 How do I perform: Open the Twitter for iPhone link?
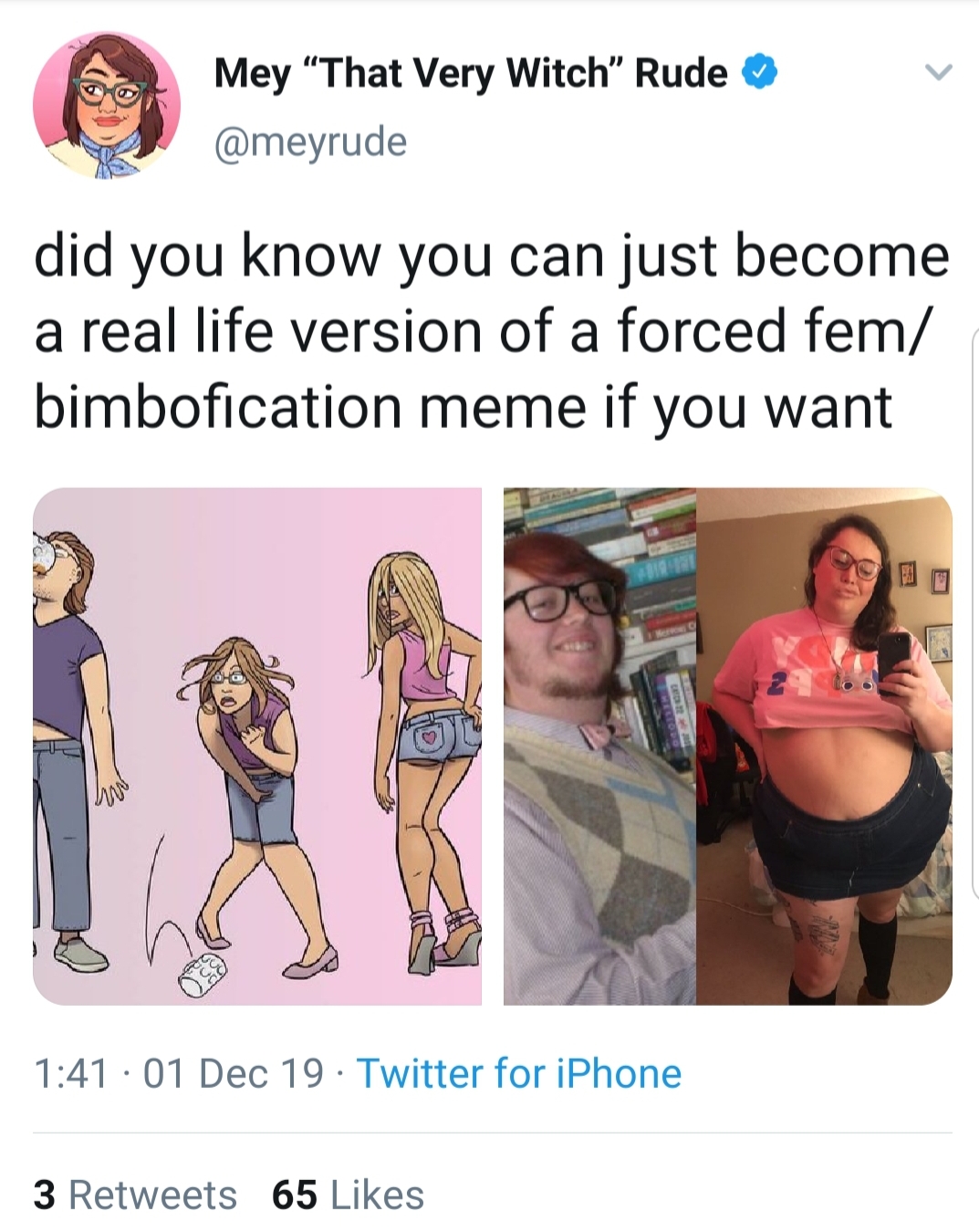(x=519, y=1073)
